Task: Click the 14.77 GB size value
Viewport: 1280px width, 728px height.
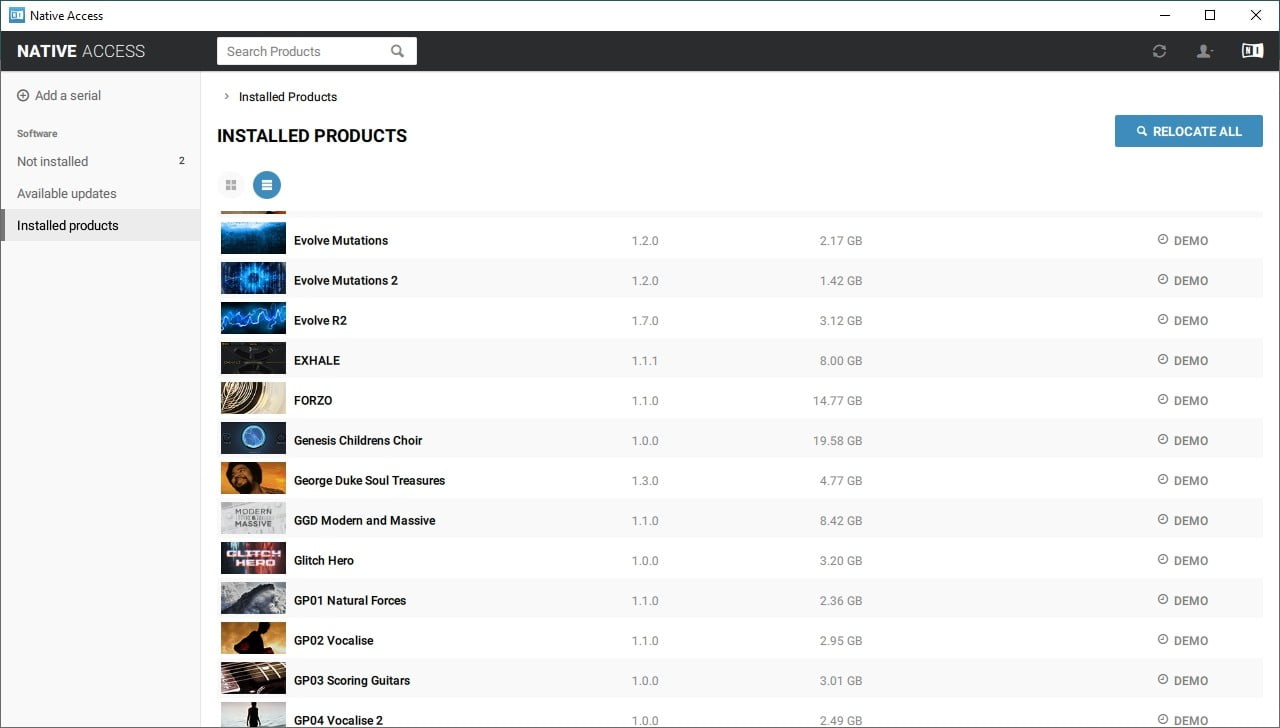Action: [x=837, y=401]
